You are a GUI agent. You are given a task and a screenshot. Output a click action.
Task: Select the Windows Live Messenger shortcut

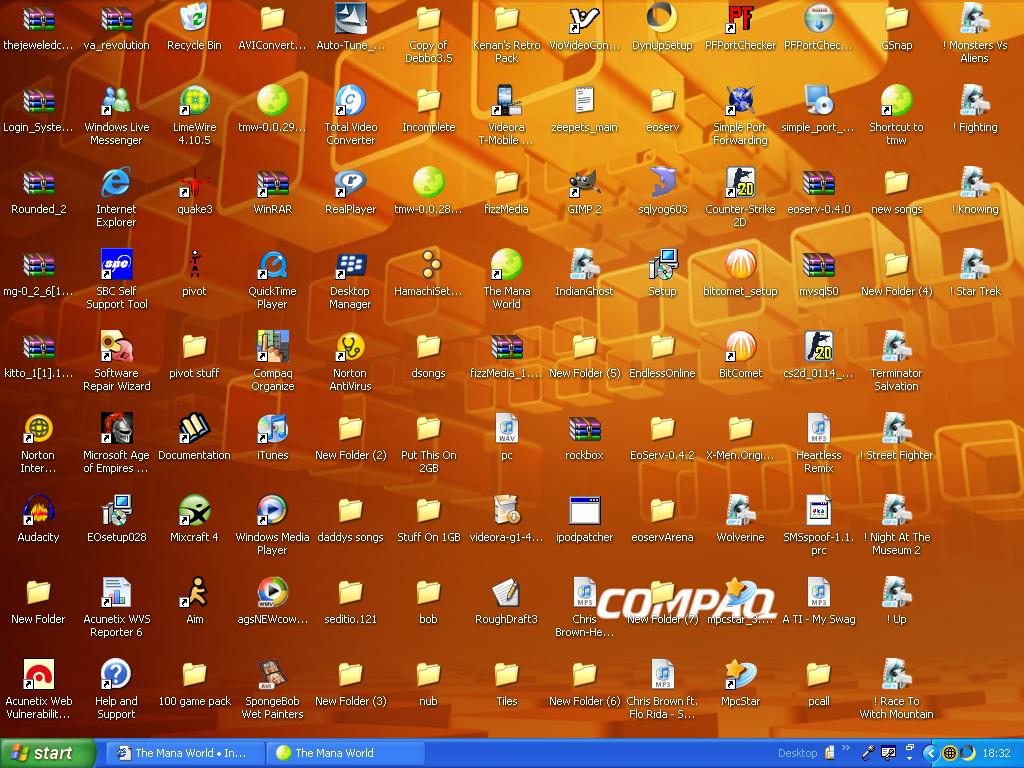116,101
